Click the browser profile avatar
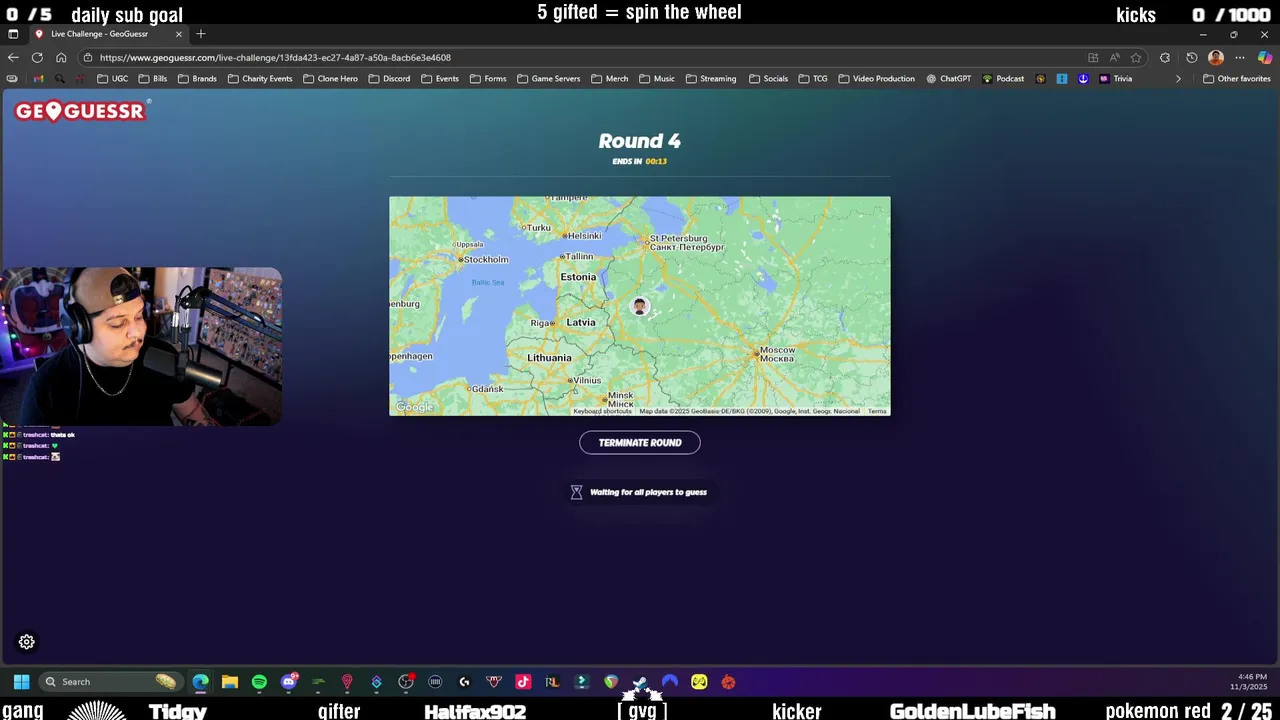This screenshot has height=720, width=1280. coord(1216,58)
